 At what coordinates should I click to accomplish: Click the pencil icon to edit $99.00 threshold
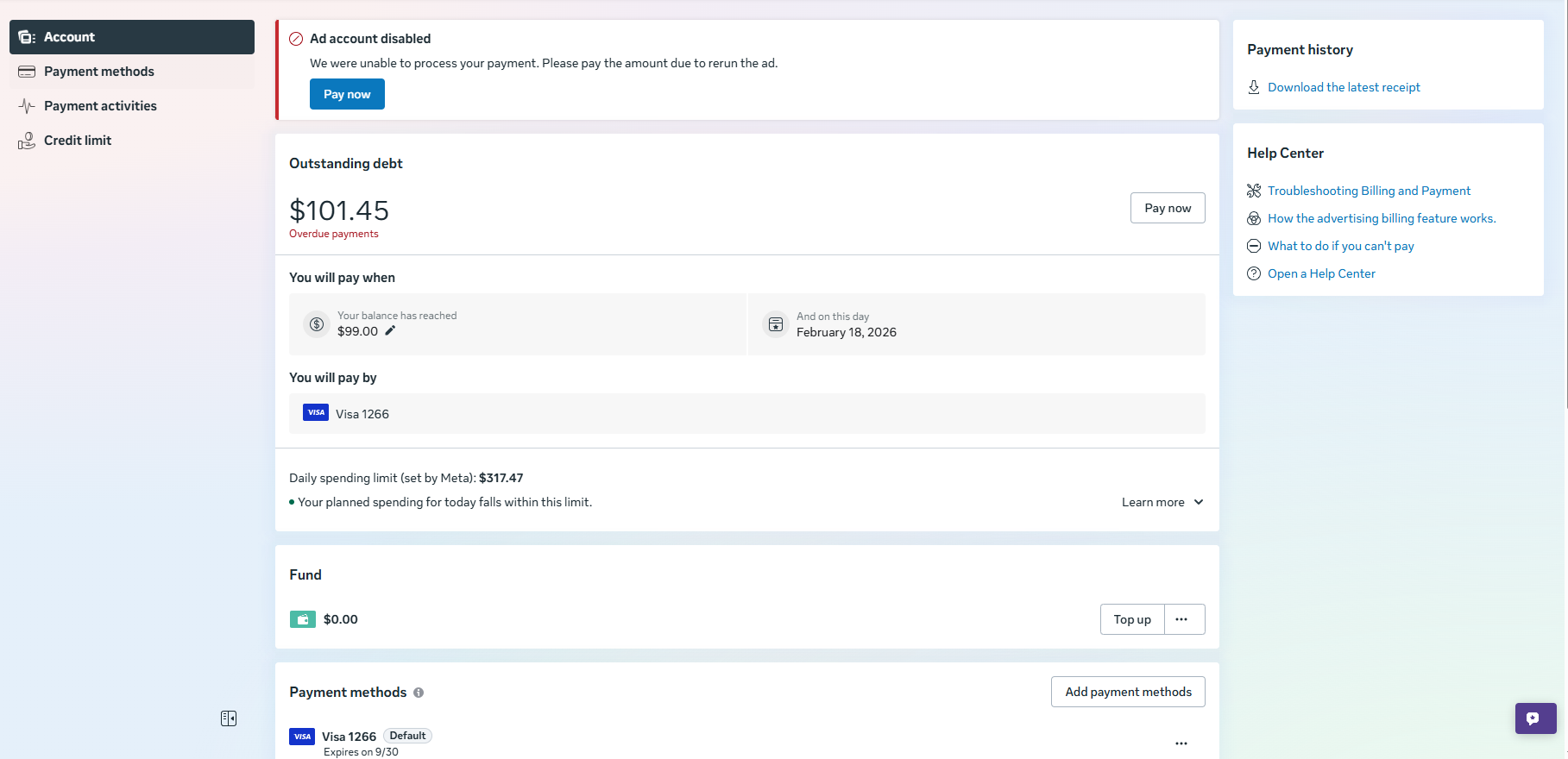point(390,330)
